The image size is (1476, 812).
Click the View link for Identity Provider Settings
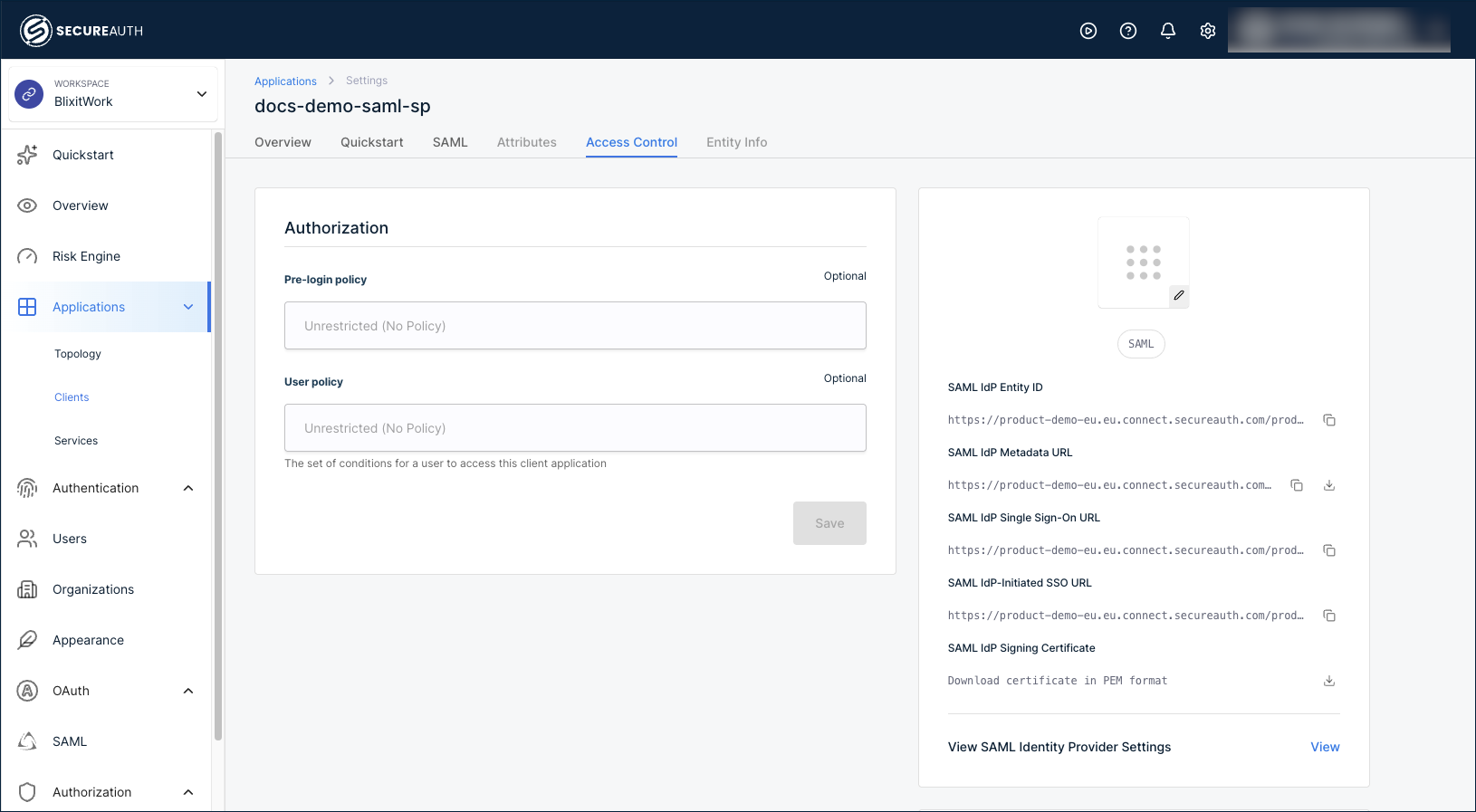tap(1325, 747)
